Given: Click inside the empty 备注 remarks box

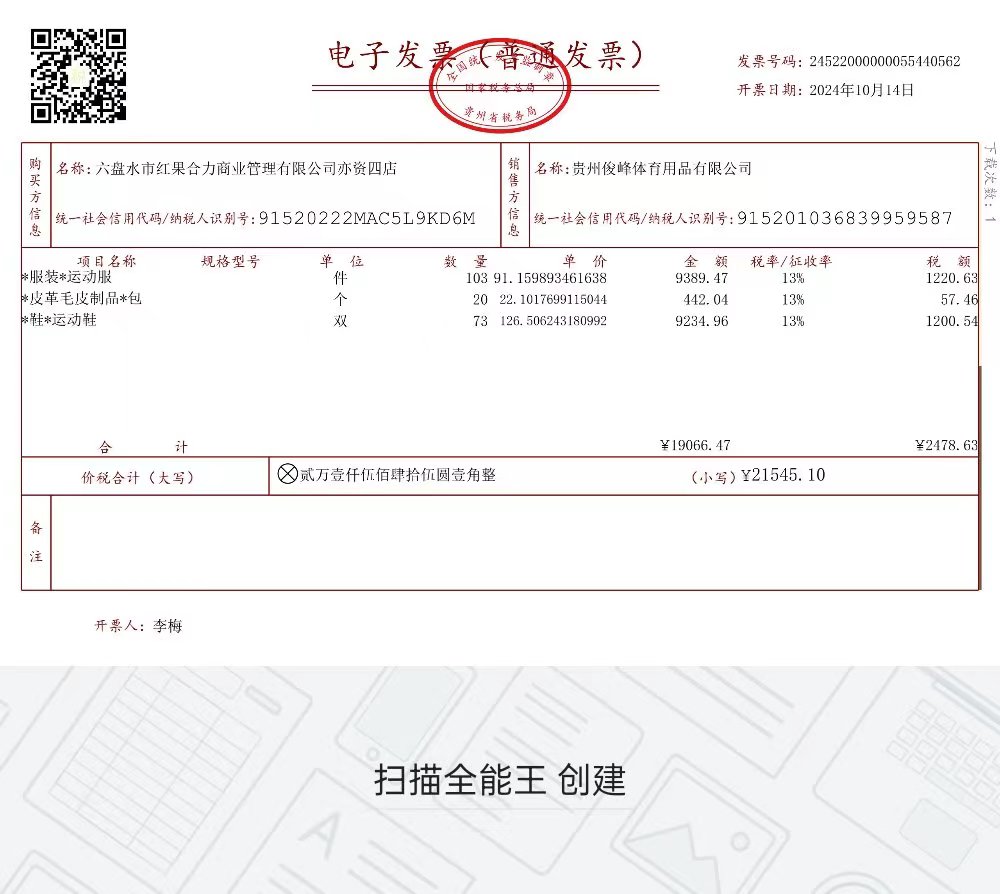Looking at the screenshot, I should (x=514, y=542).
